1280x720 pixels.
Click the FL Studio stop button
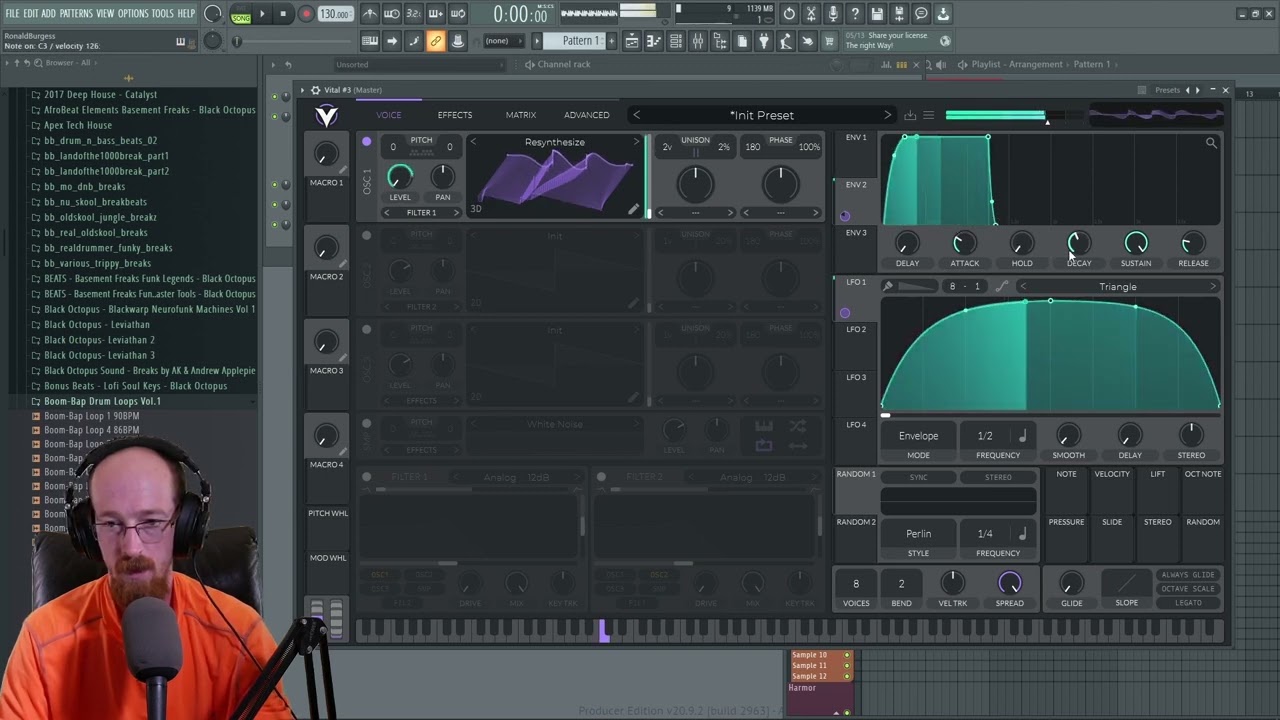(x=283, y=14)
